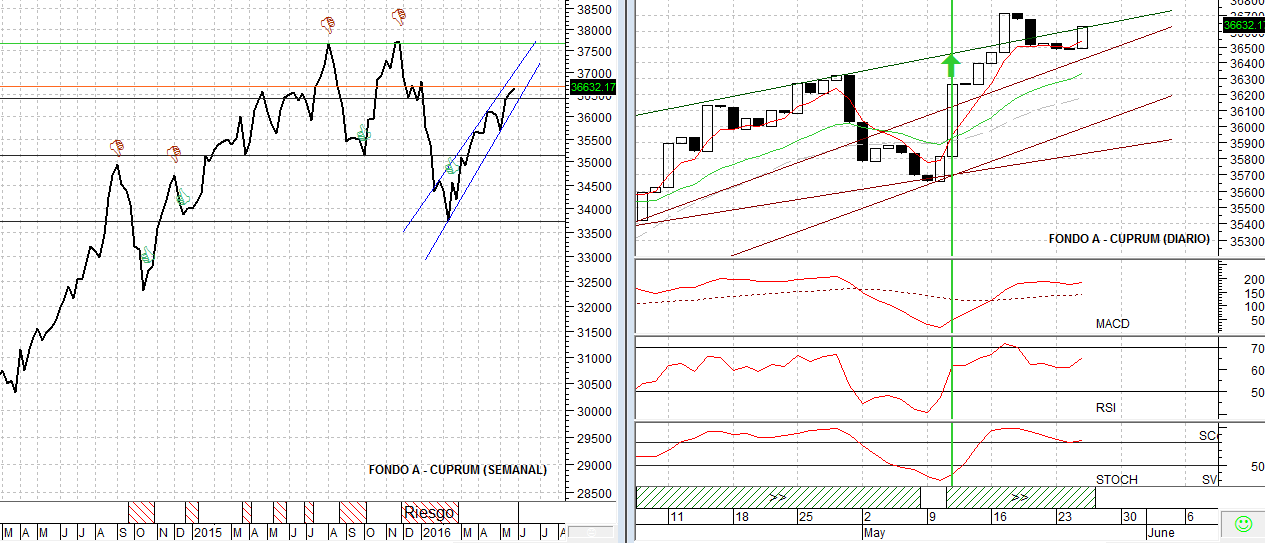Click the Riesgo hatched risk band
The image size is (1265, 543).
pos(429,512)
